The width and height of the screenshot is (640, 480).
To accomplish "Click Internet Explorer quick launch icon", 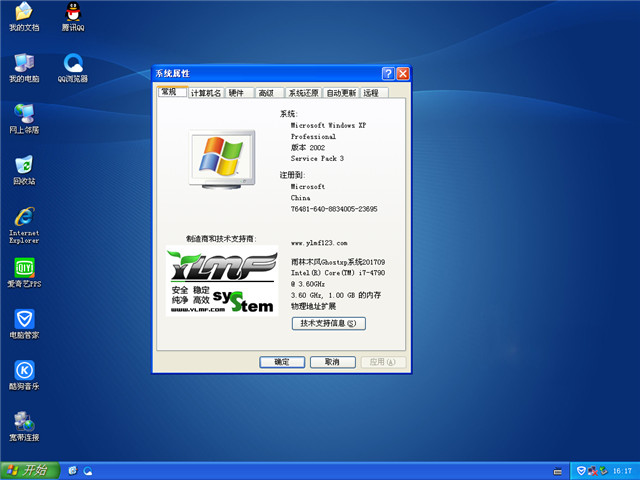I will [73, 471].
